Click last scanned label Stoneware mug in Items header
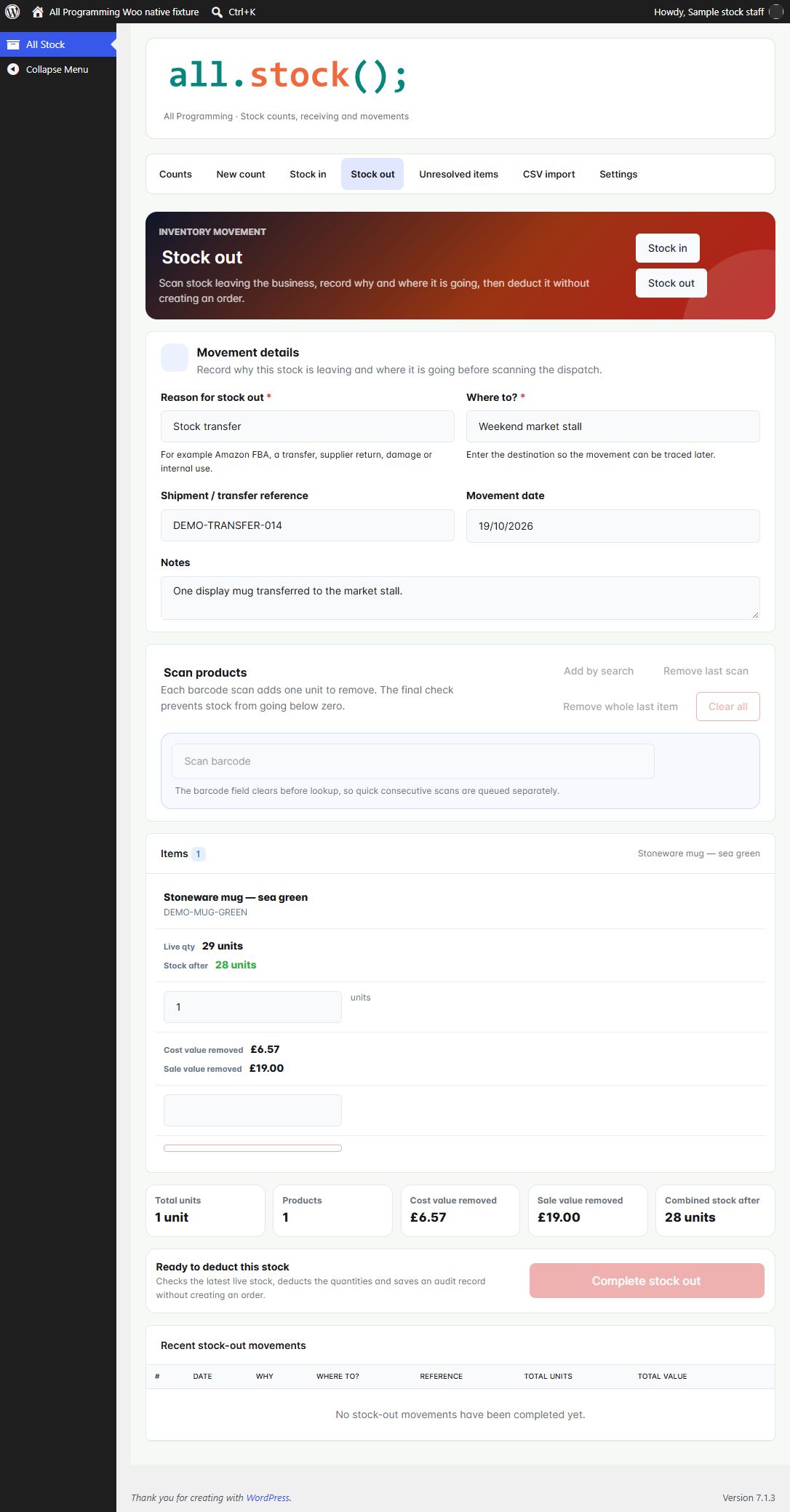 698,854
